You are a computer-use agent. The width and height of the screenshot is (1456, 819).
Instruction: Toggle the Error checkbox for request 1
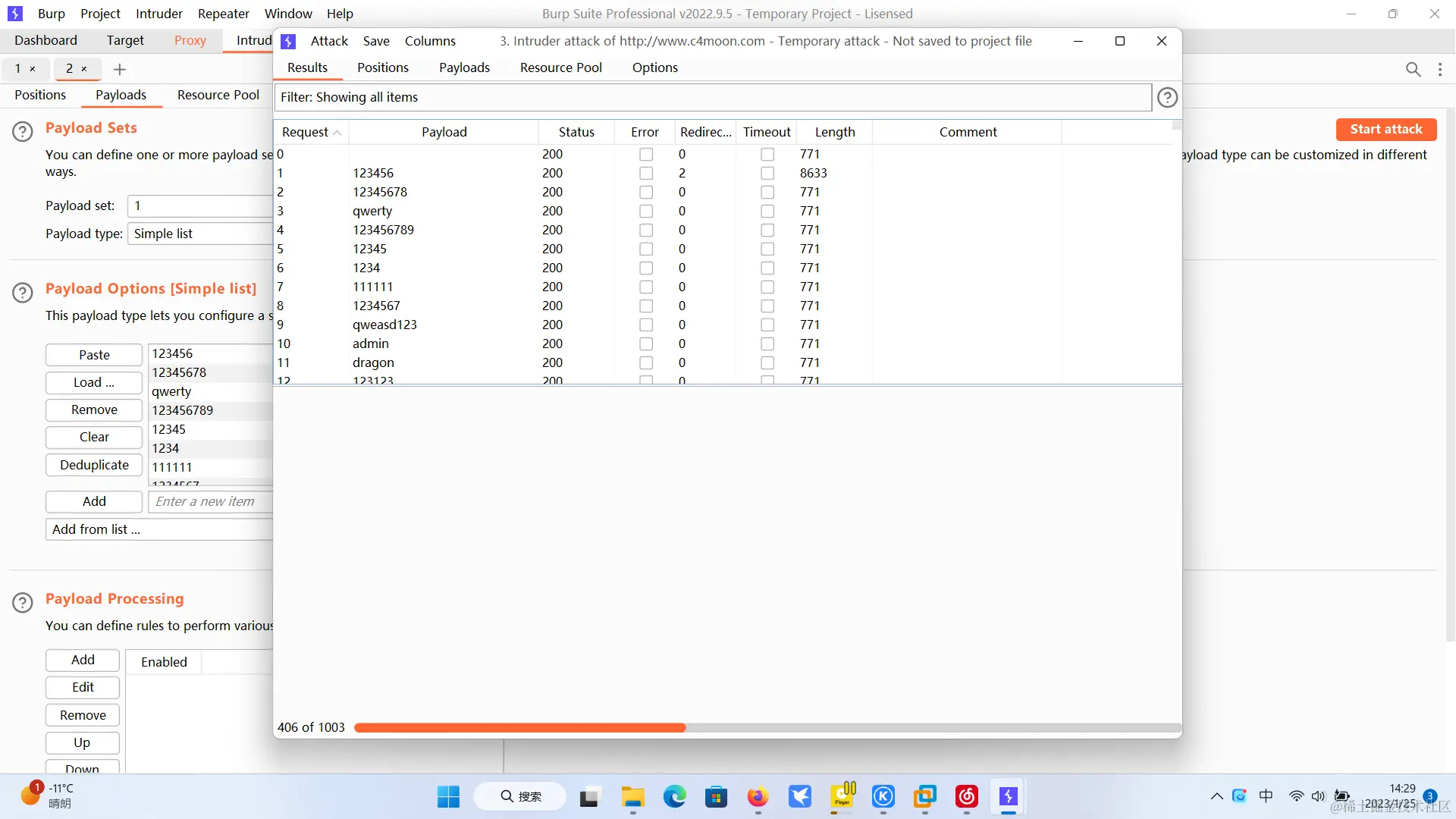645,173
